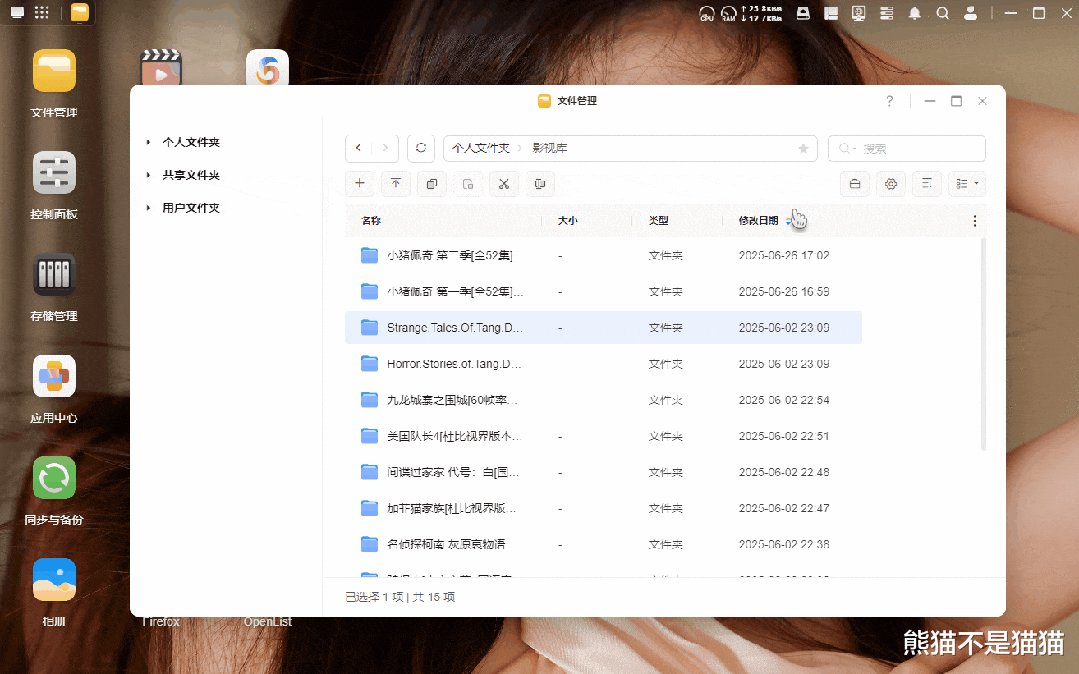Screen dimensions: 1079x674
Task: Click the notification bell in top bar
Action: coord(915,13)
